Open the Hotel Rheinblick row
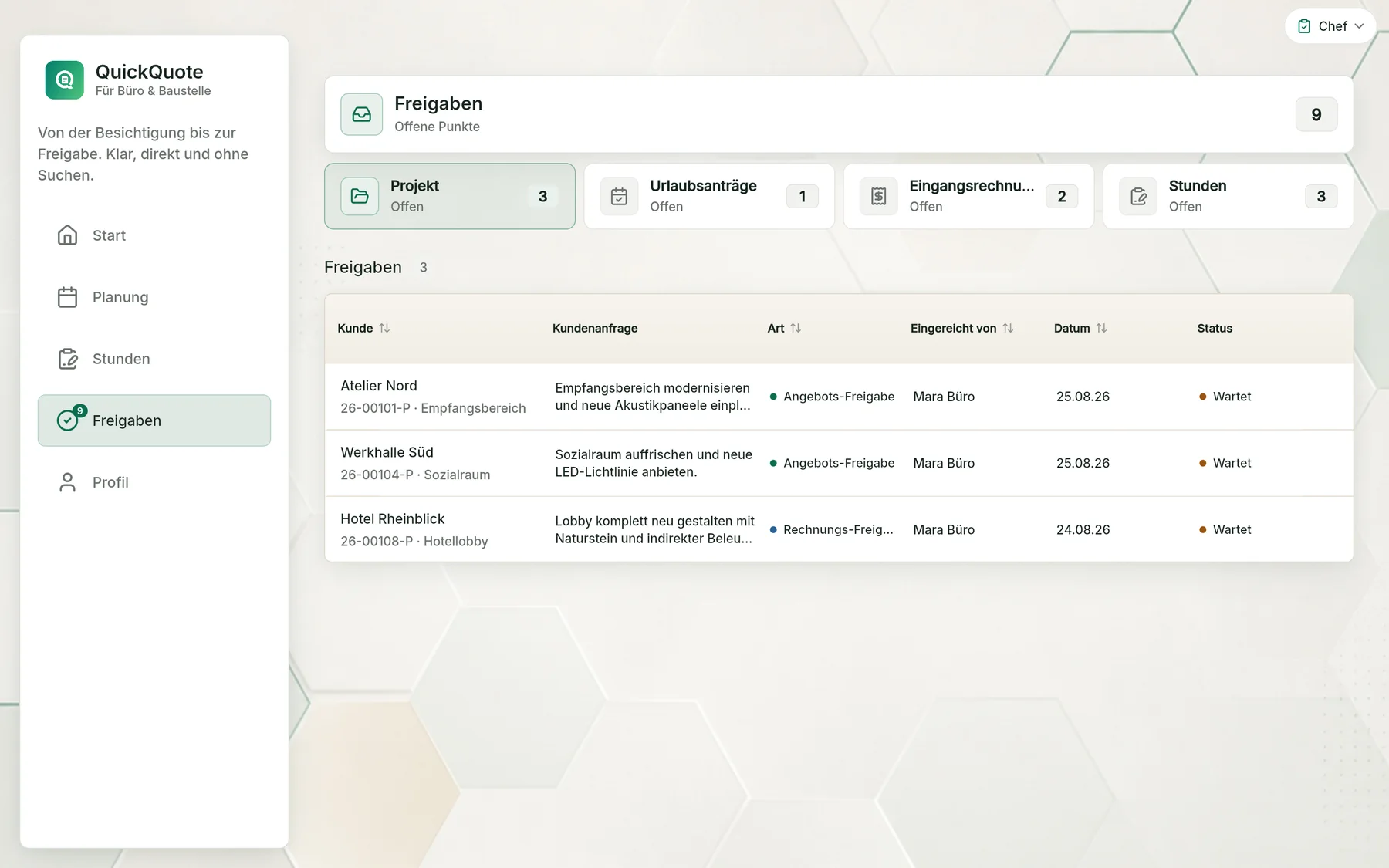This screenshot has width=1389, height=868. coord(839,529)
